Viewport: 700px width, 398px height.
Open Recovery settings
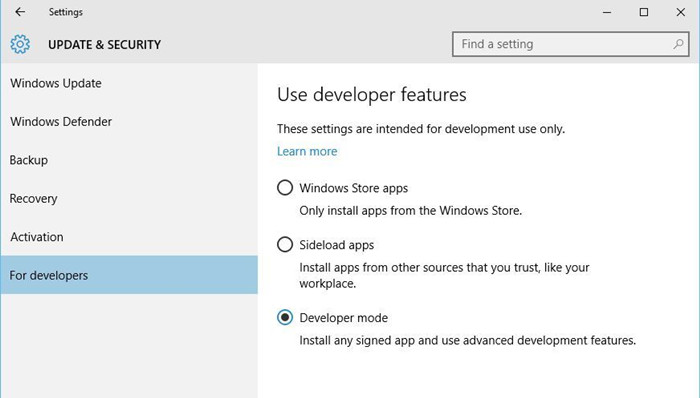(x=129, y=199)
